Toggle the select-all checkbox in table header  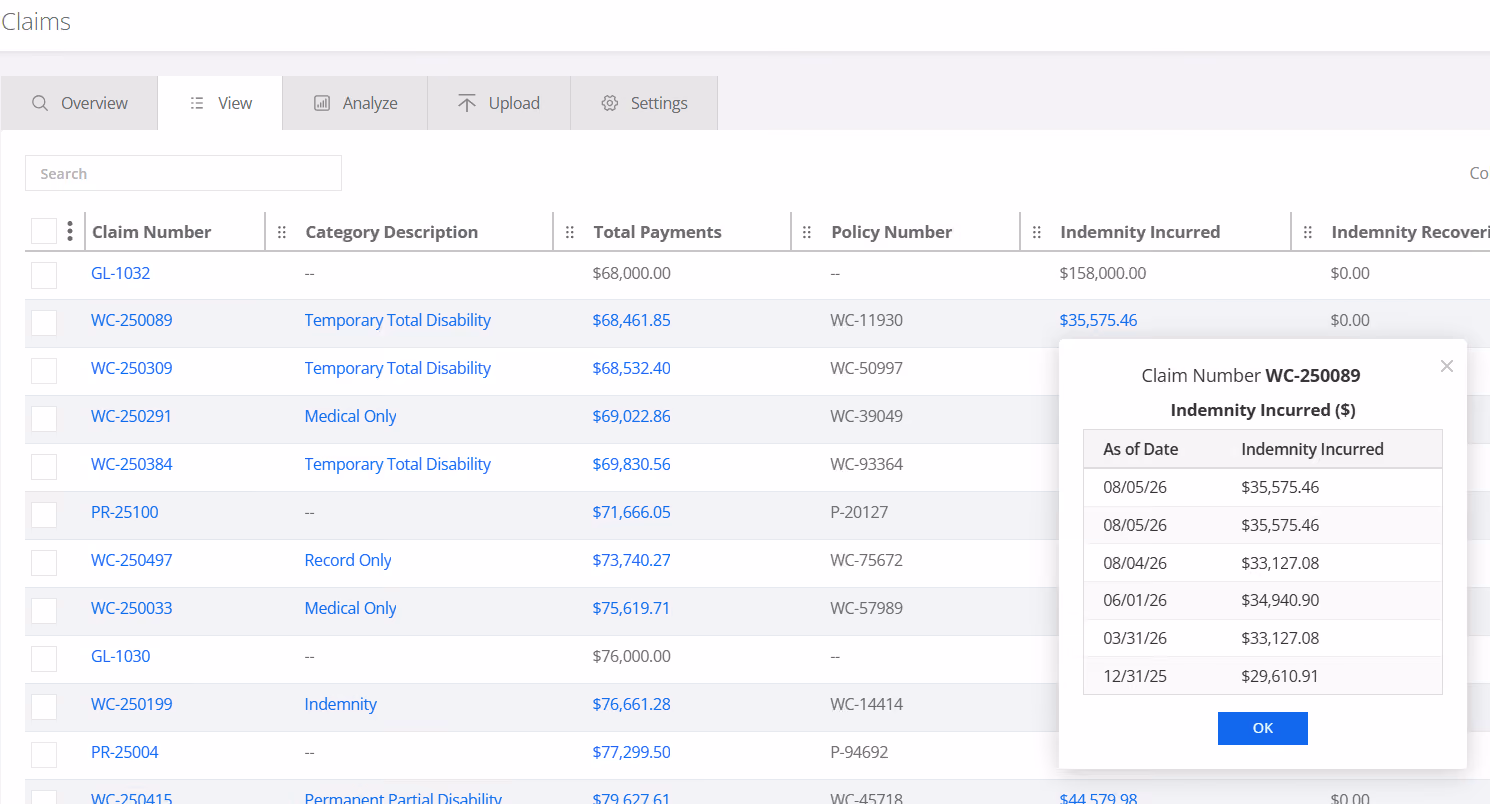(x=44, y=231)
